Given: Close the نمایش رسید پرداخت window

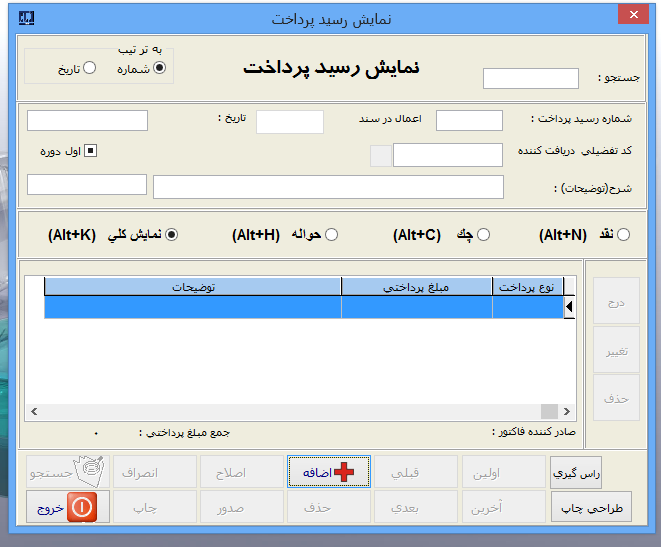Looking at the screenshot, I should (633, 14).
